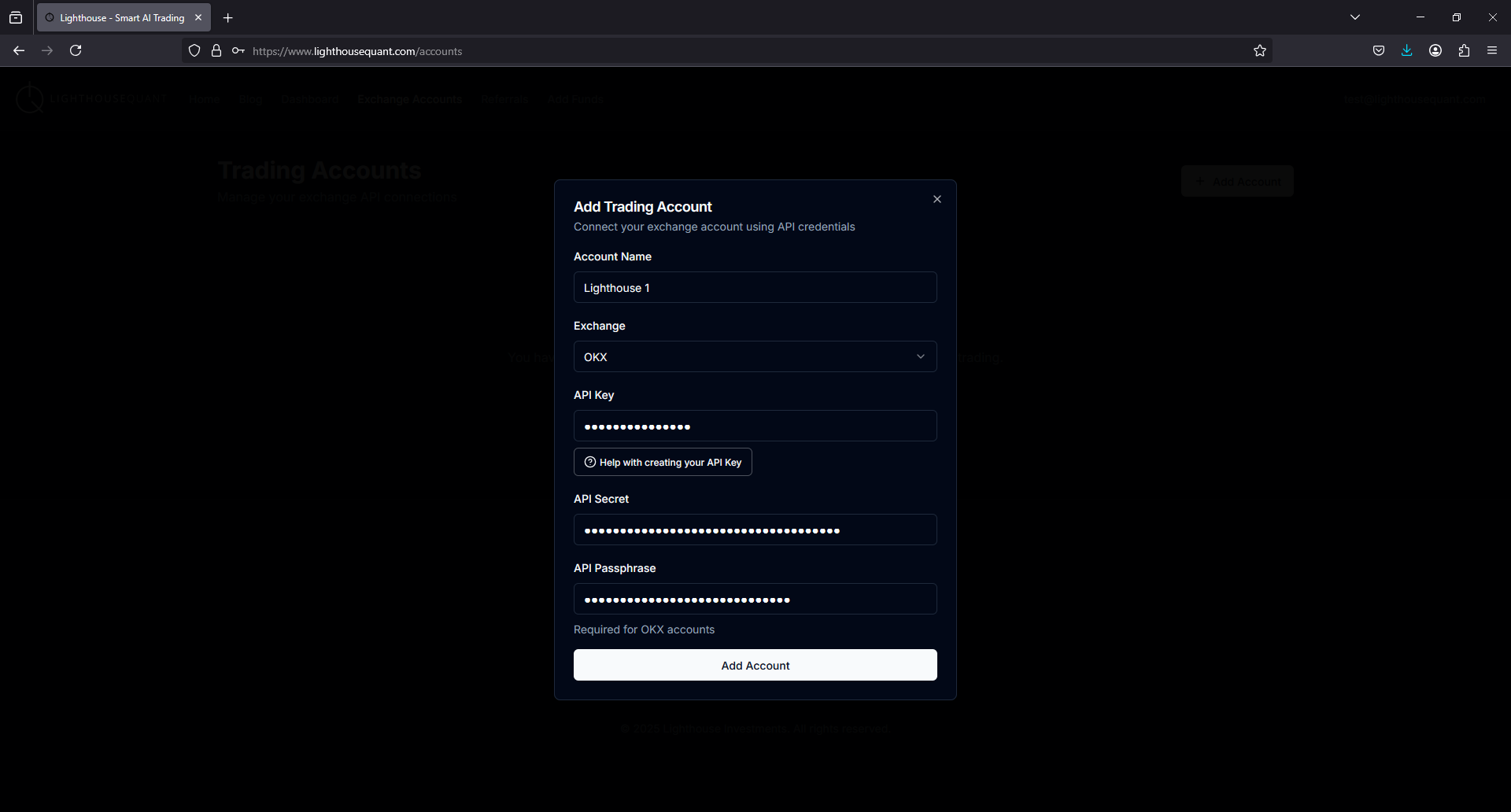1511x812 pixels.
Task: Close the Lighthouse tab
Action: pos(198,17)
